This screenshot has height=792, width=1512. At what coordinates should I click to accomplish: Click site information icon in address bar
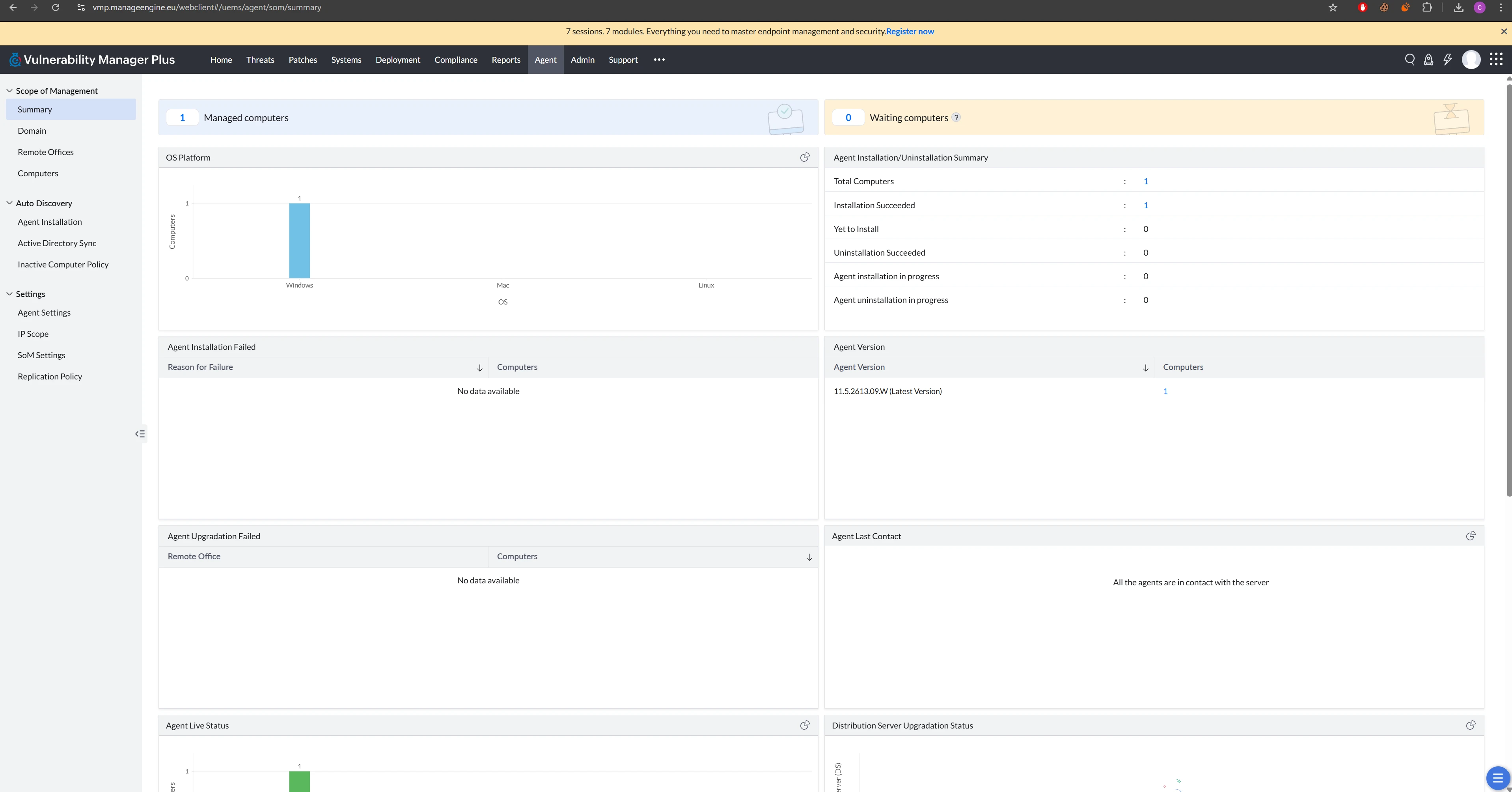pyautogui.click(x=81, y=7)
